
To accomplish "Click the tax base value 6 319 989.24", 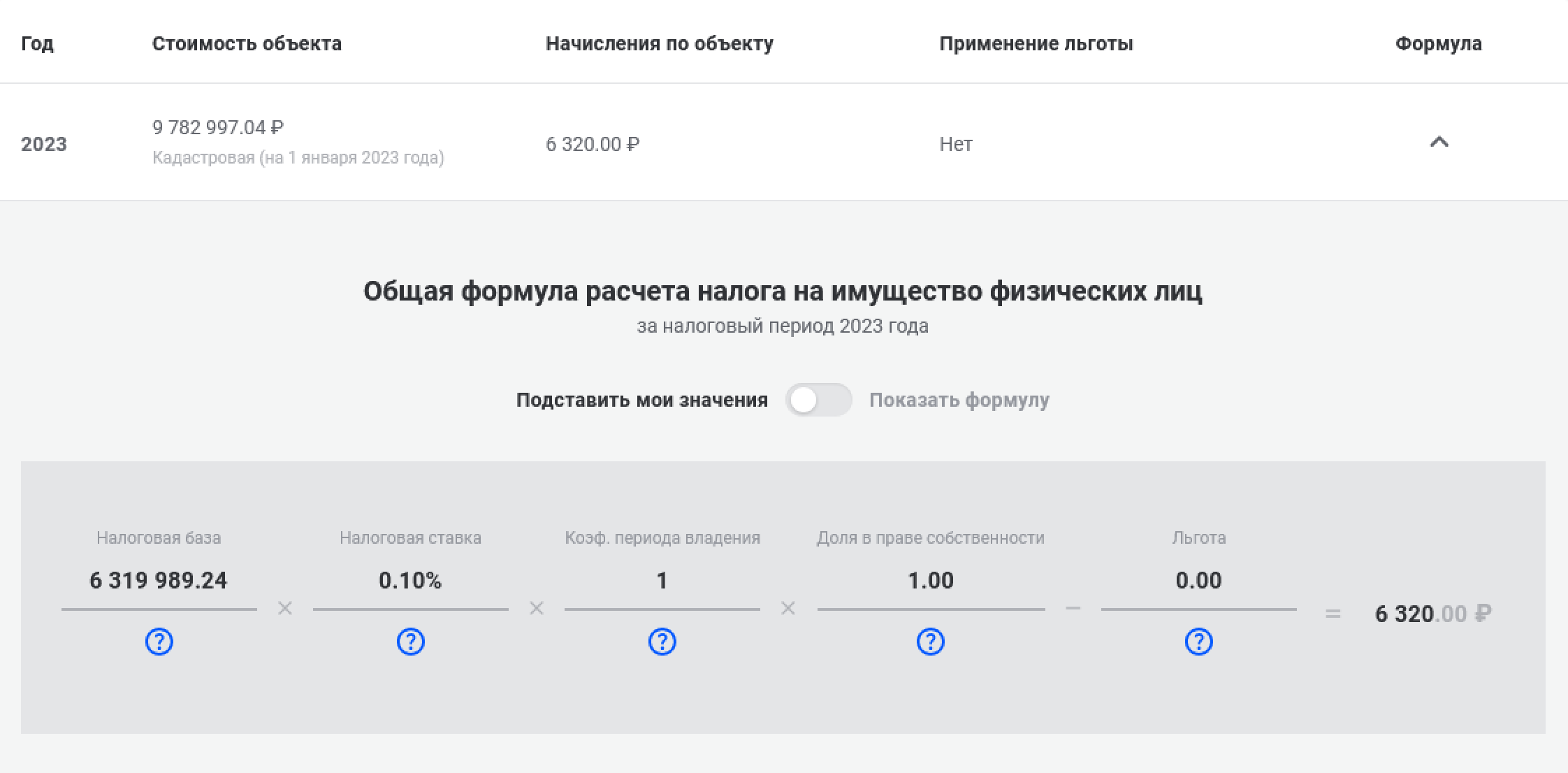I will [x=159, y=580].
